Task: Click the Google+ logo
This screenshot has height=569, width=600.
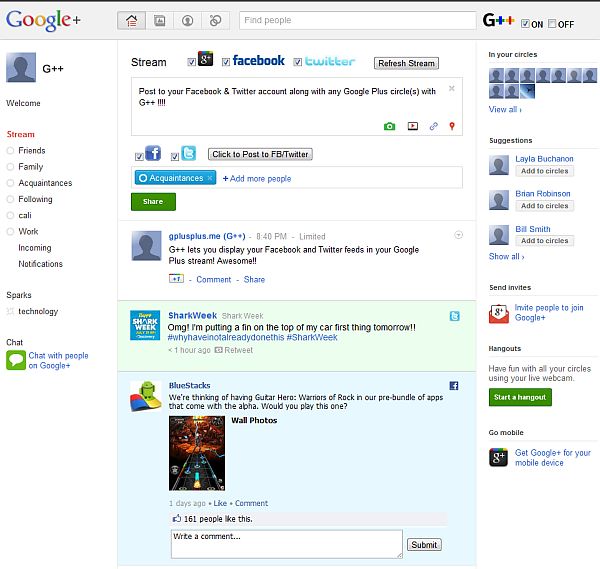Action: click(x=43, y=20)
